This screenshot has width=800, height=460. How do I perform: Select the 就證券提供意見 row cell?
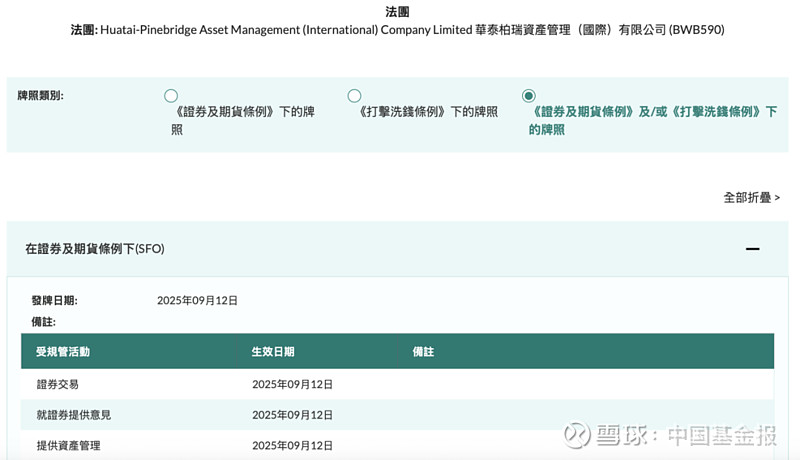click(73, 415)
